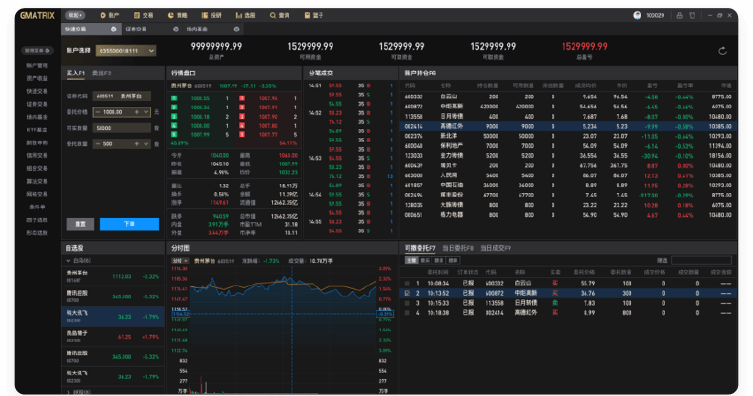Open the 账户选择 account dropdown
The width and height of the screenshot is (753, 396).
(126, 50)
